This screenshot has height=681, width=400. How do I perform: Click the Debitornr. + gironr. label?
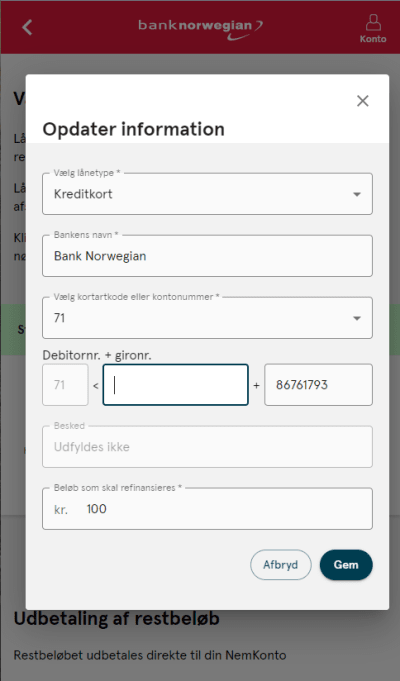[97, 355]
